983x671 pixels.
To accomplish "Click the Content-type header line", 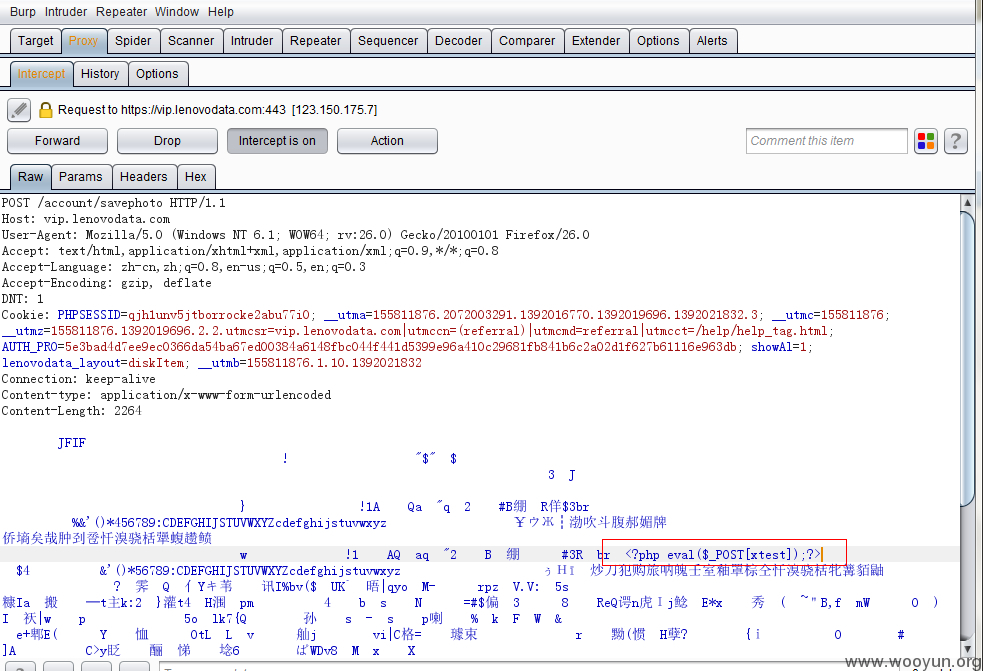I will point(166,394).
